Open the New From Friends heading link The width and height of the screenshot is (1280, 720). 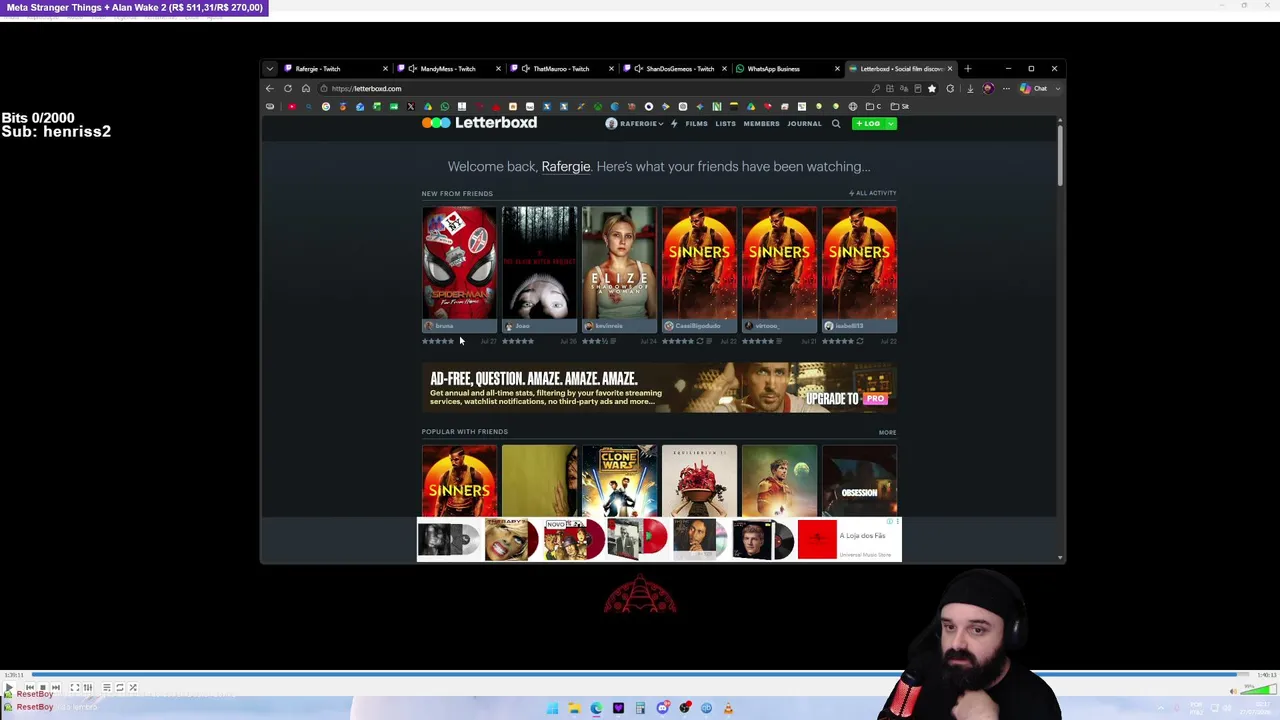[x=457, y=193]
